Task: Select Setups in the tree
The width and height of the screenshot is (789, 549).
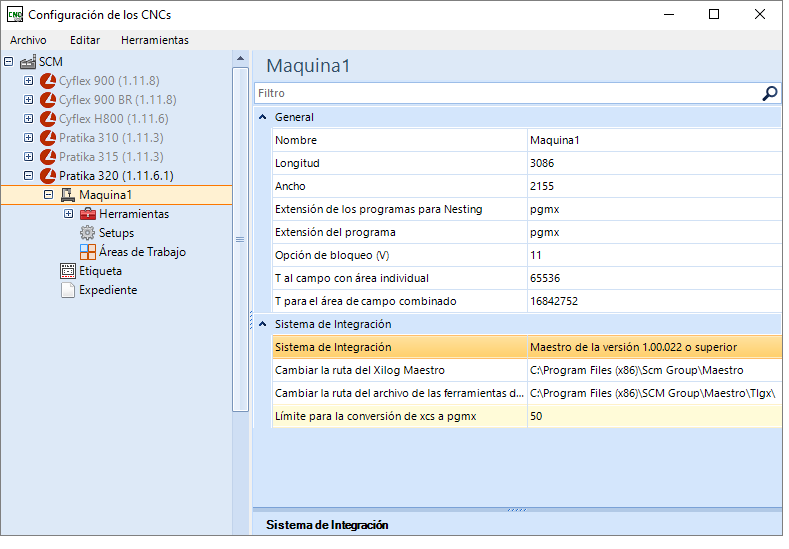Action: (x=117, y=233)
